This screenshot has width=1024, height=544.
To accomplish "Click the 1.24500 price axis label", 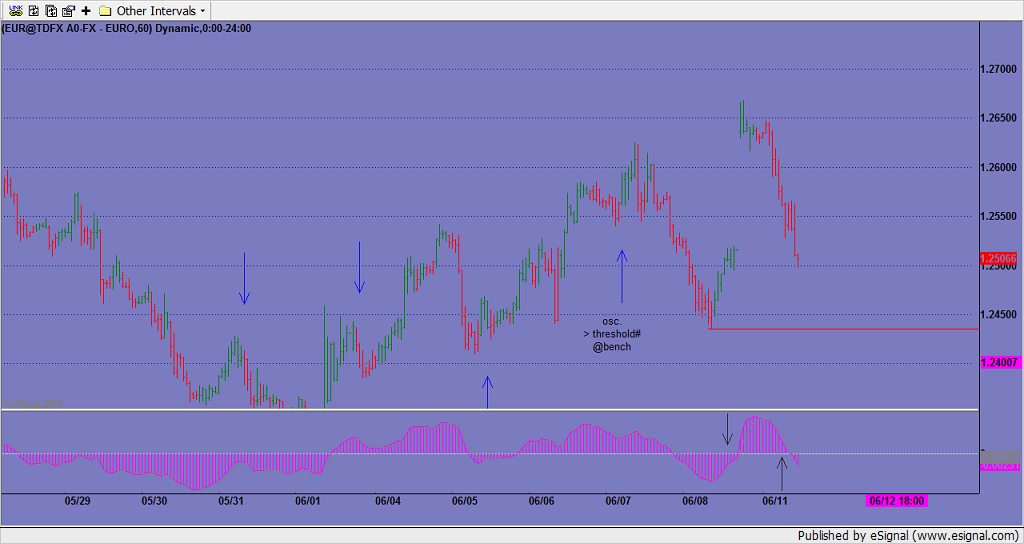I will [x=1000, y=314].
